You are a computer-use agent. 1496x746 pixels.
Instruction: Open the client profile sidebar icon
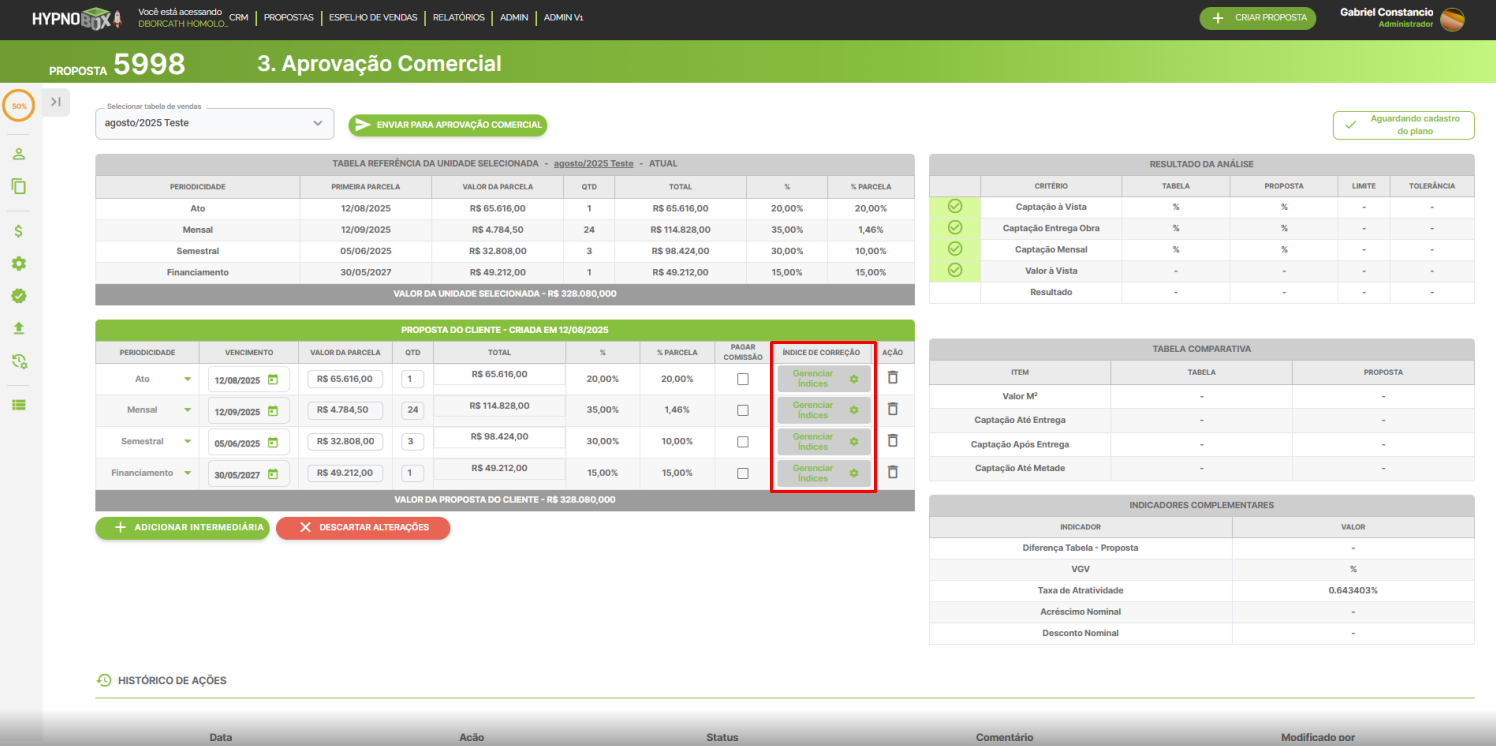tap(19, 154)
